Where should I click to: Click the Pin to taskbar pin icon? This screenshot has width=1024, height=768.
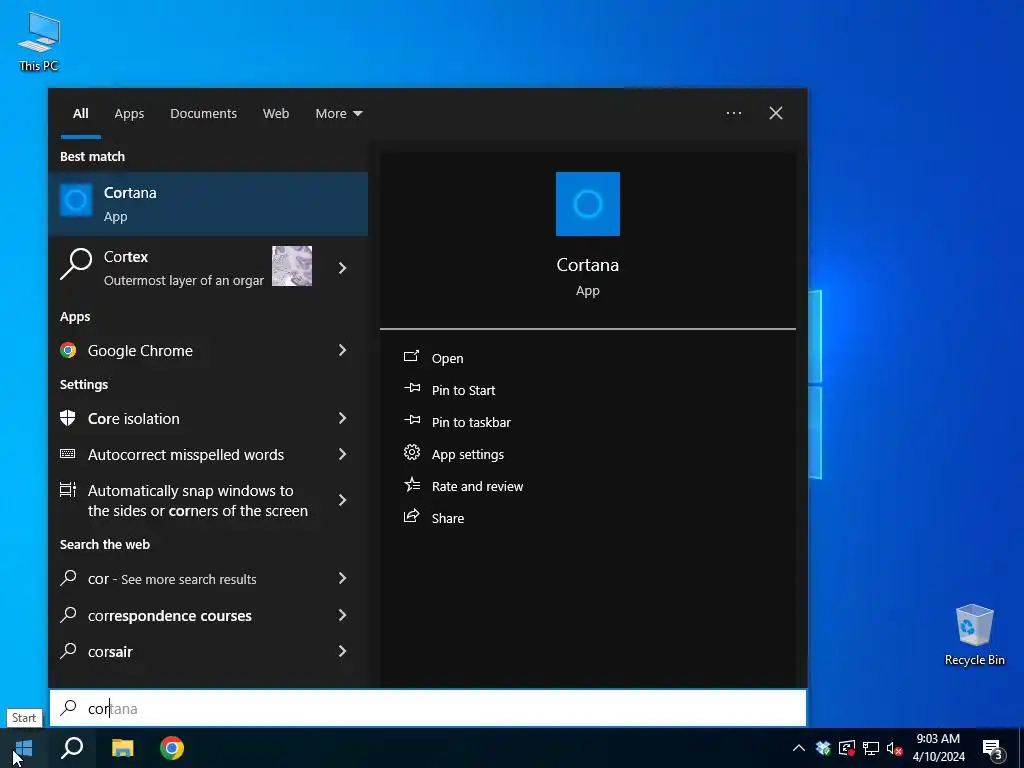coord(411,420)
